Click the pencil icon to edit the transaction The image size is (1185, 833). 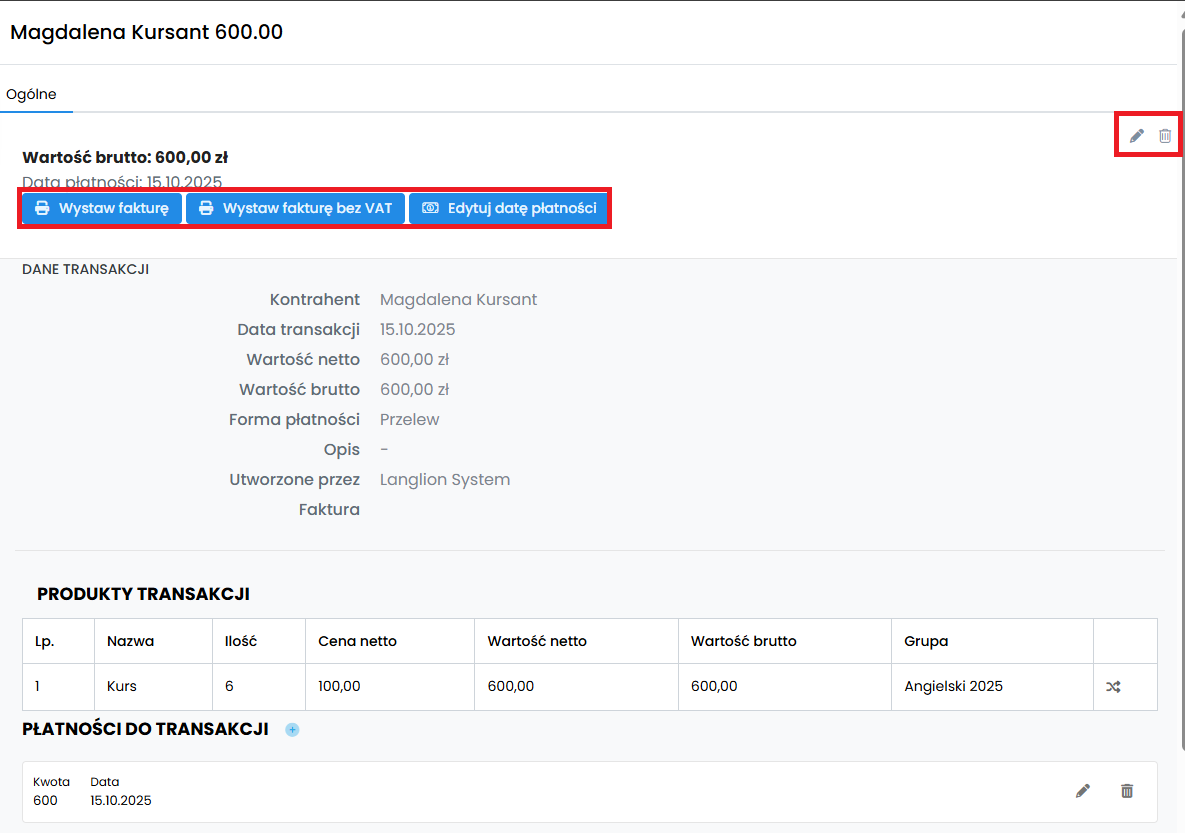click(x=1136, y=136)
